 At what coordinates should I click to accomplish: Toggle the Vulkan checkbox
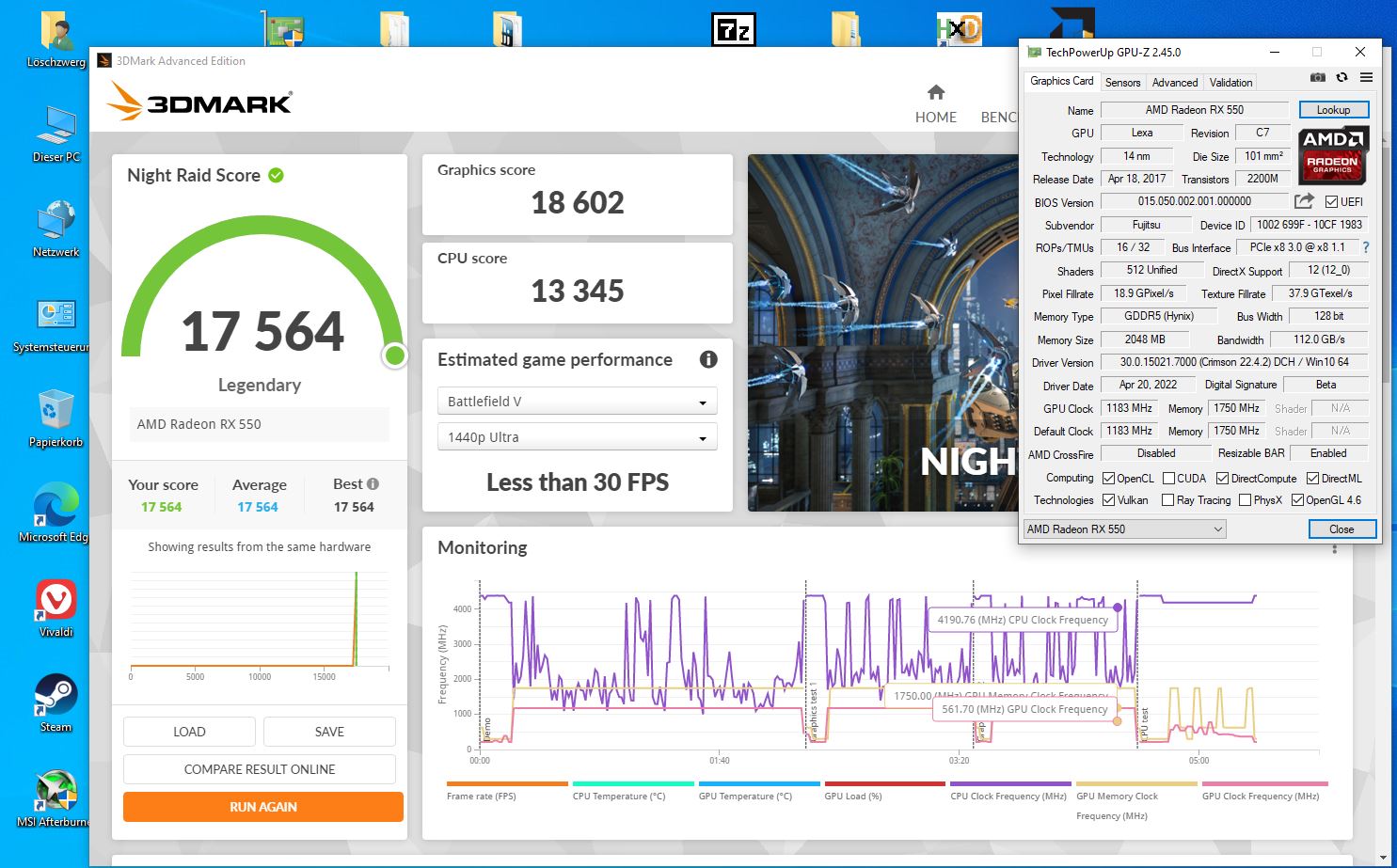[x=1108, y=499]
